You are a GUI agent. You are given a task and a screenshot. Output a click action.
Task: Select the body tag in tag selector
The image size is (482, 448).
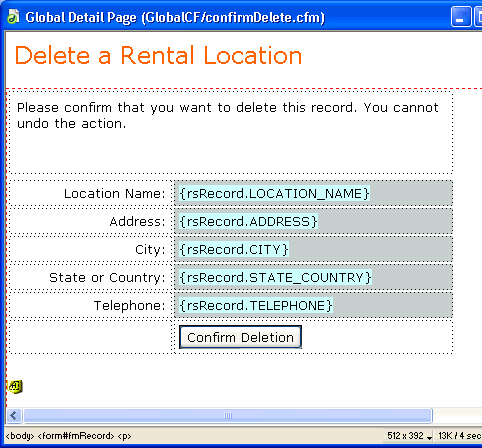[20, 436]
